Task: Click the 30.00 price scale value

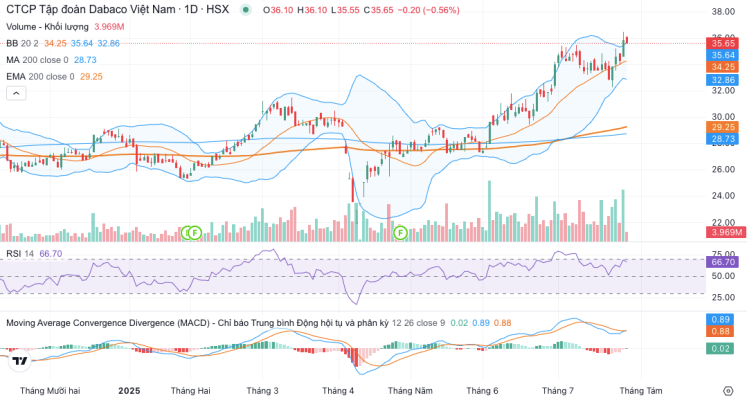Action: tap(723, 117)
